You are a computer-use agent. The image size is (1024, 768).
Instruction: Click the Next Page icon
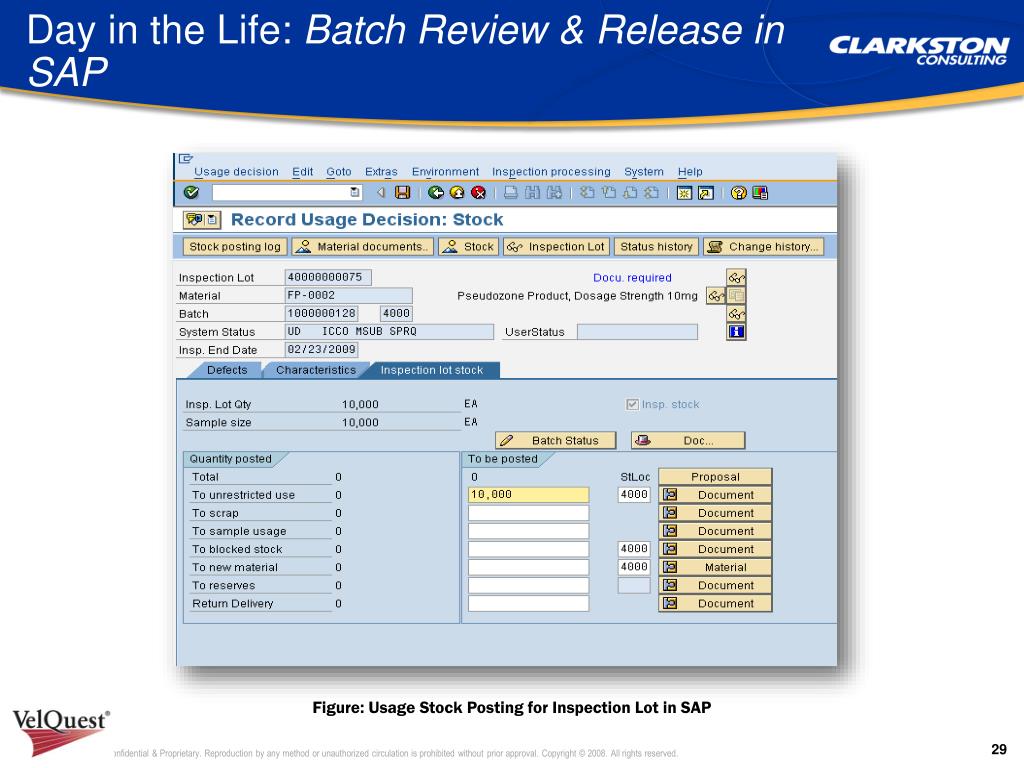[x=630, y=193]
